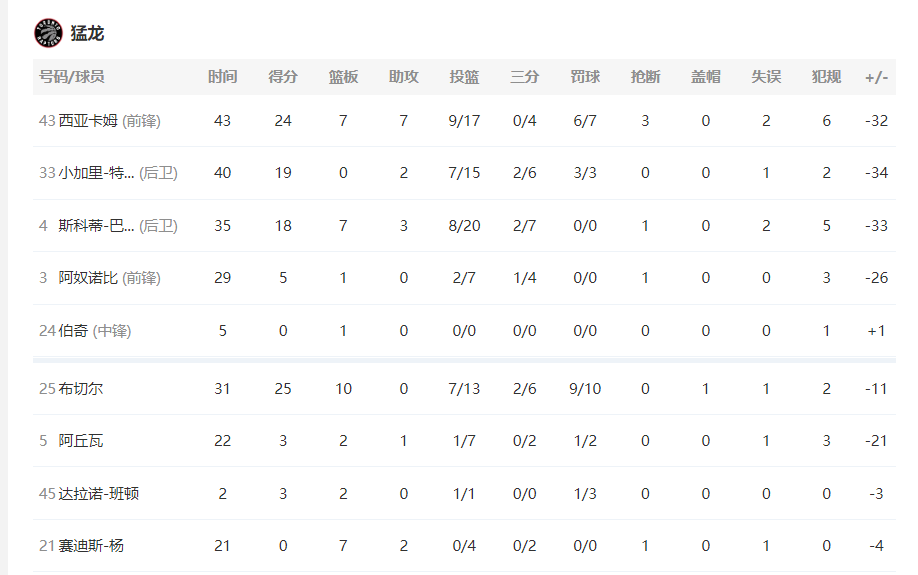Click the 号码/球员 column header
Screen dimensions: 918x575
pyautogui.click(x=71, y=77)
